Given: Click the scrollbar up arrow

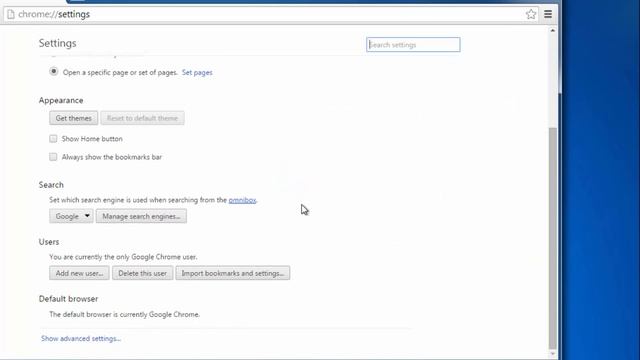Looking at the screenshot, I should 553,31.
